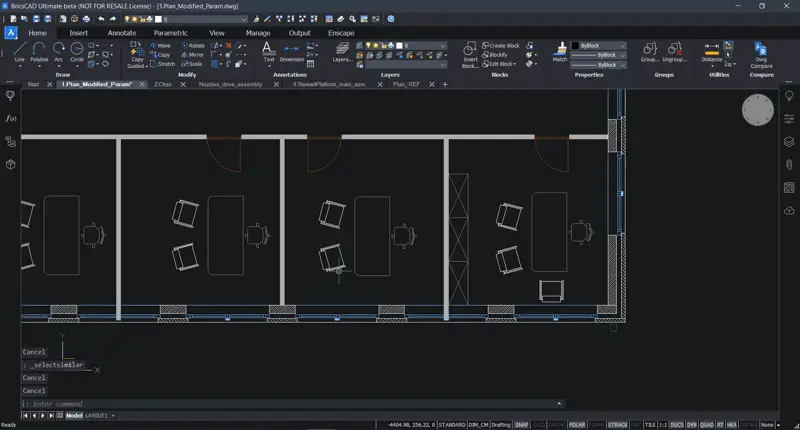The height and width of the screenshot is (430, 800).
Task: Toggle SNAP in the status bar
Action: [x=521, y=424]
